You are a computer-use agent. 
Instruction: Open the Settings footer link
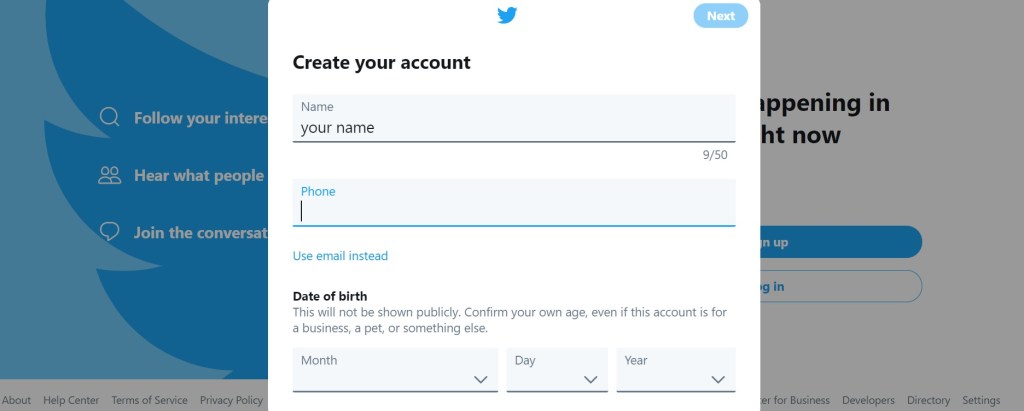tap(981, 400)
